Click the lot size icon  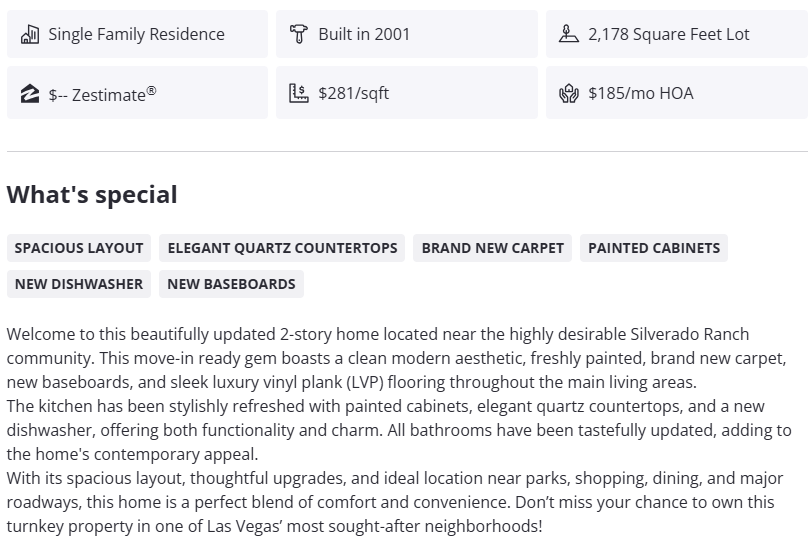tap(569, 34)
